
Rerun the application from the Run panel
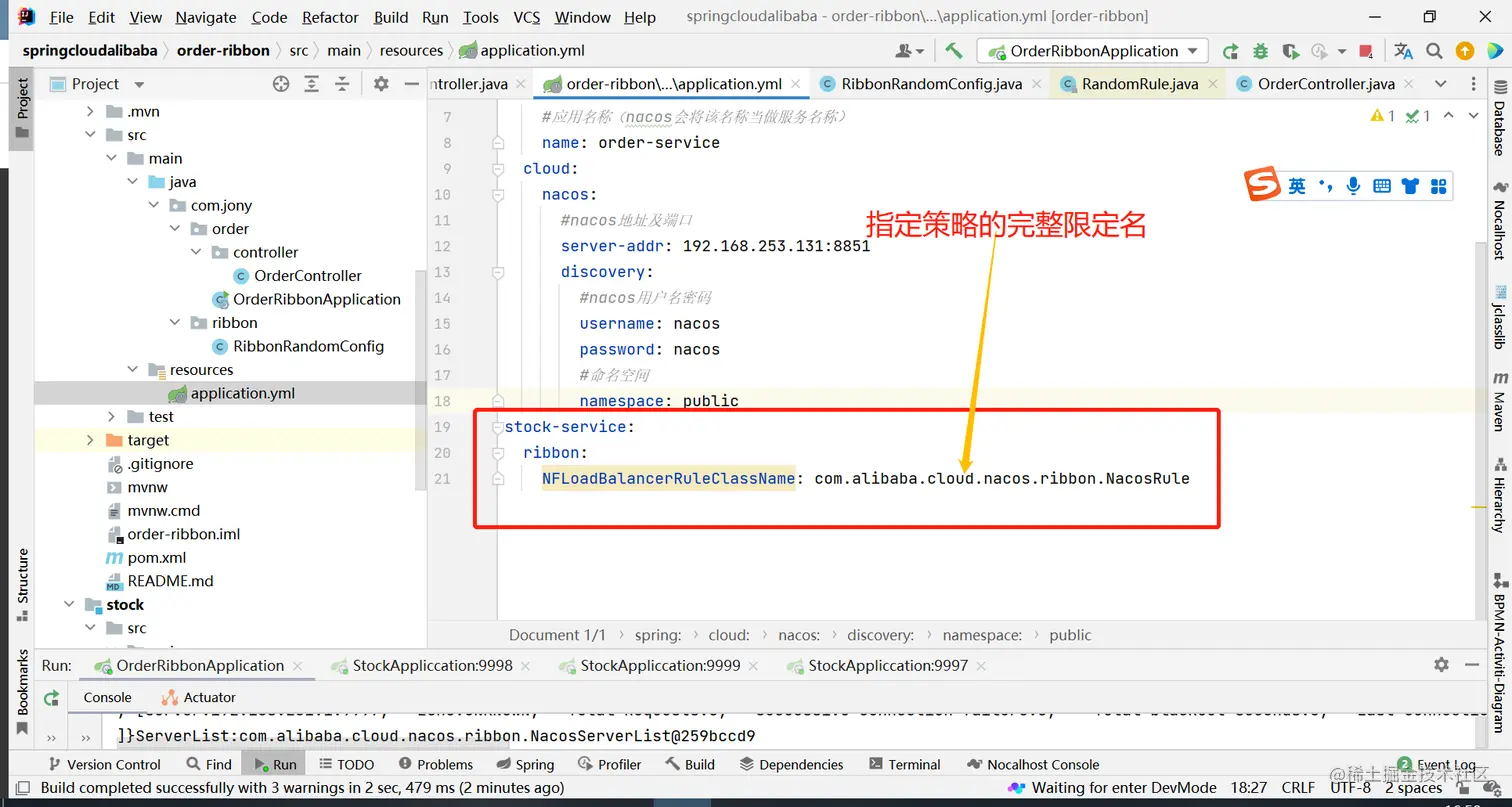click(51, 697)
